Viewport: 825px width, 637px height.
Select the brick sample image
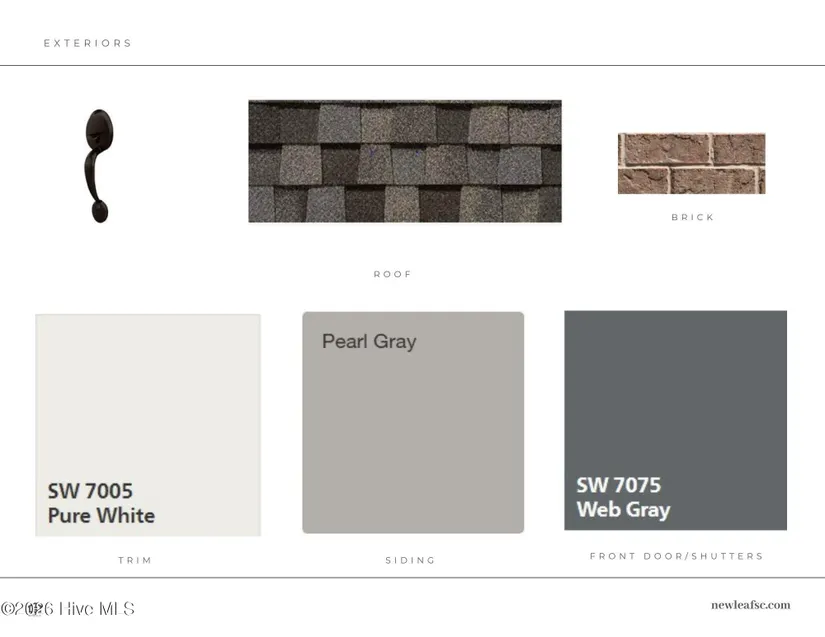(x=691, y=163)
